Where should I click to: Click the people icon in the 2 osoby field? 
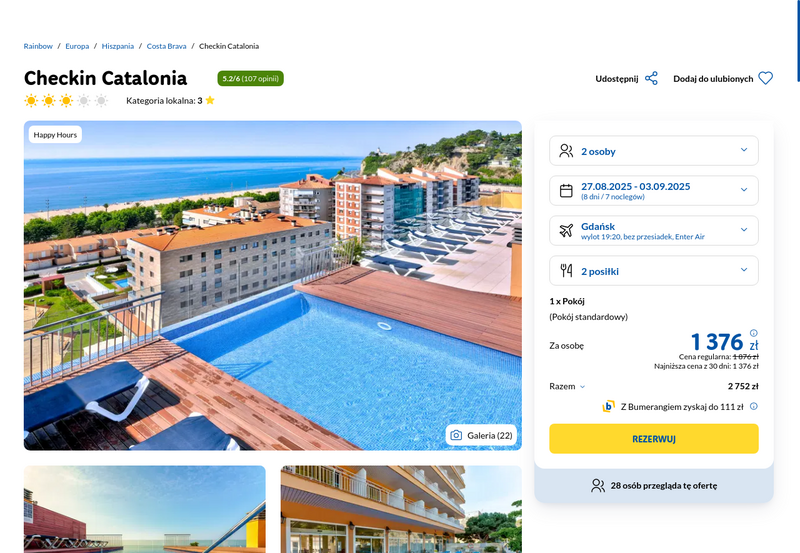tap(566, 151)
